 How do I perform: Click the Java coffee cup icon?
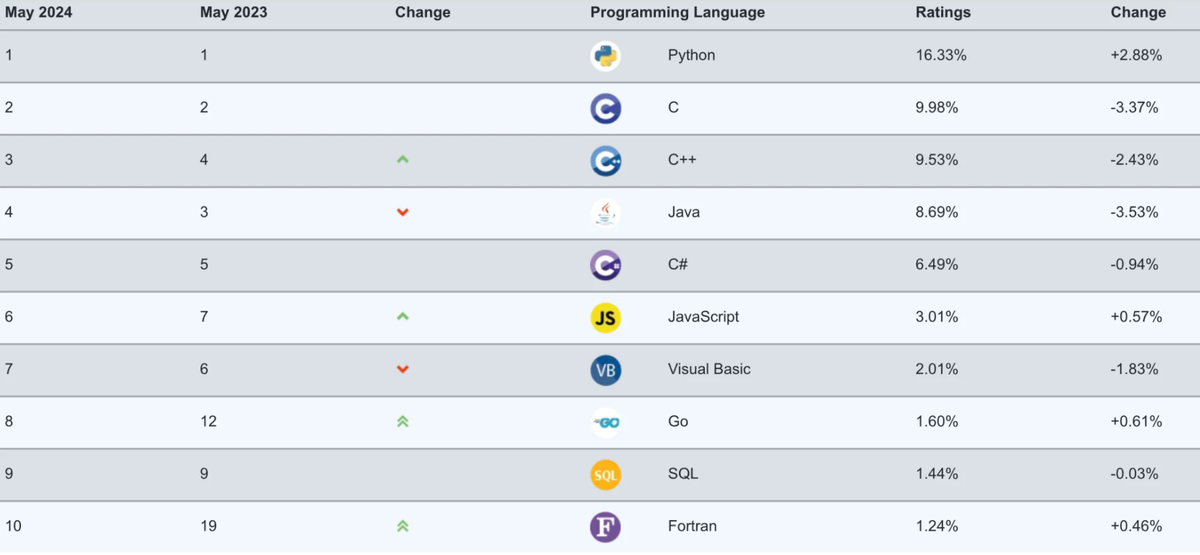click(605, 212)
